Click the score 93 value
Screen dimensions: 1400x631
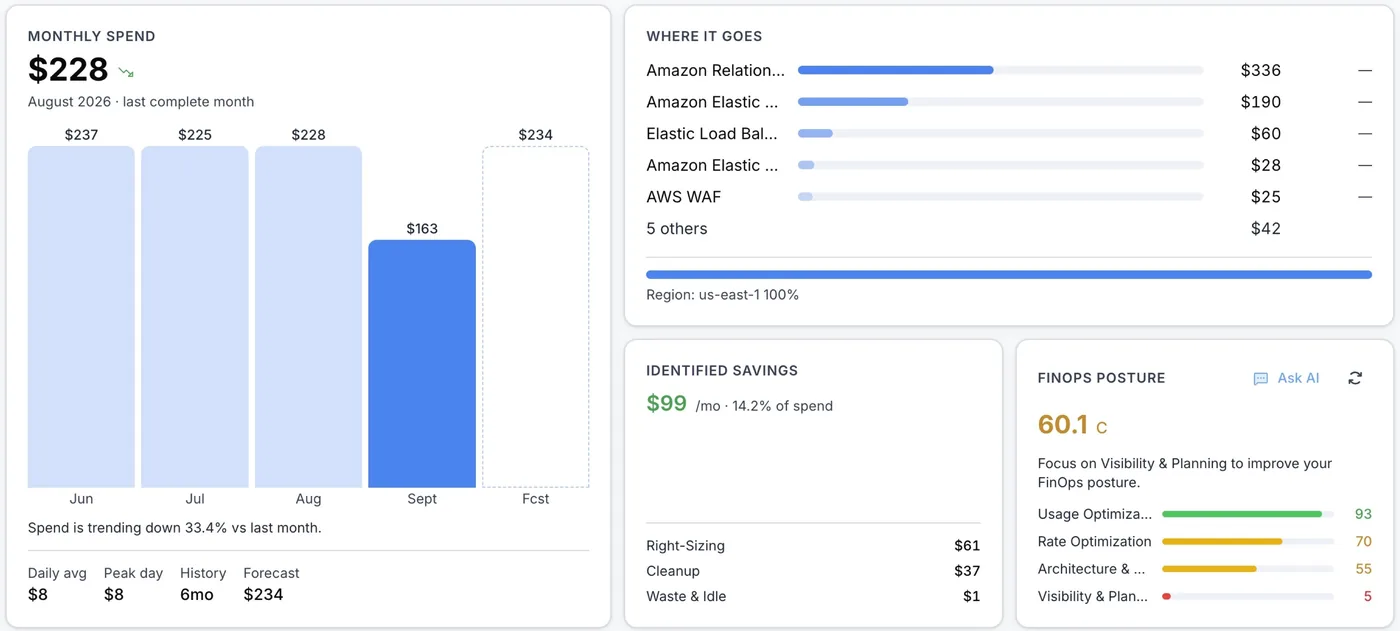[1363, 514]
